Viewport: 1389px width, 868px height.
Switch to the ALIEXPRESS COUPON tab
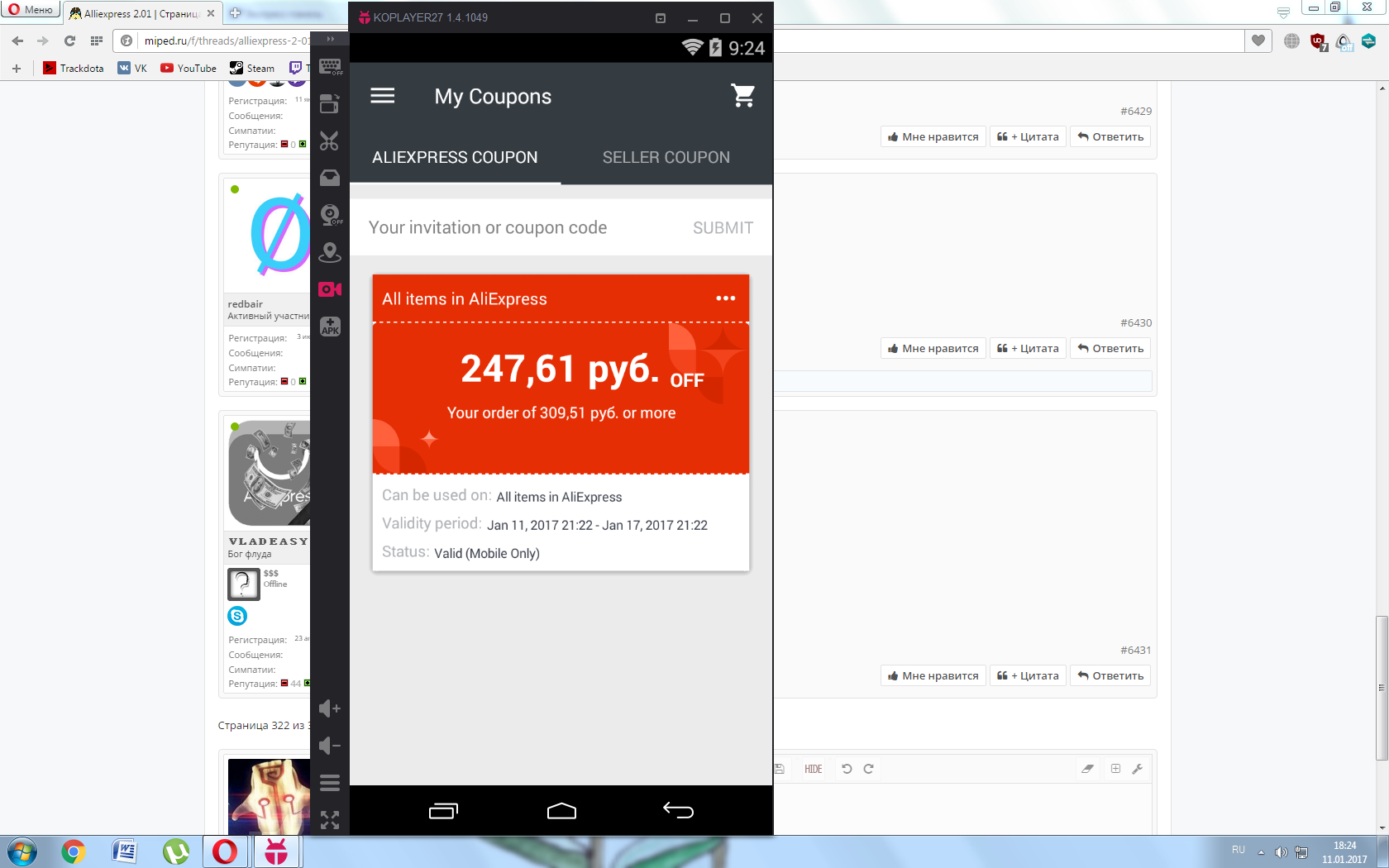pyautogui.click(x=455, y=157)
